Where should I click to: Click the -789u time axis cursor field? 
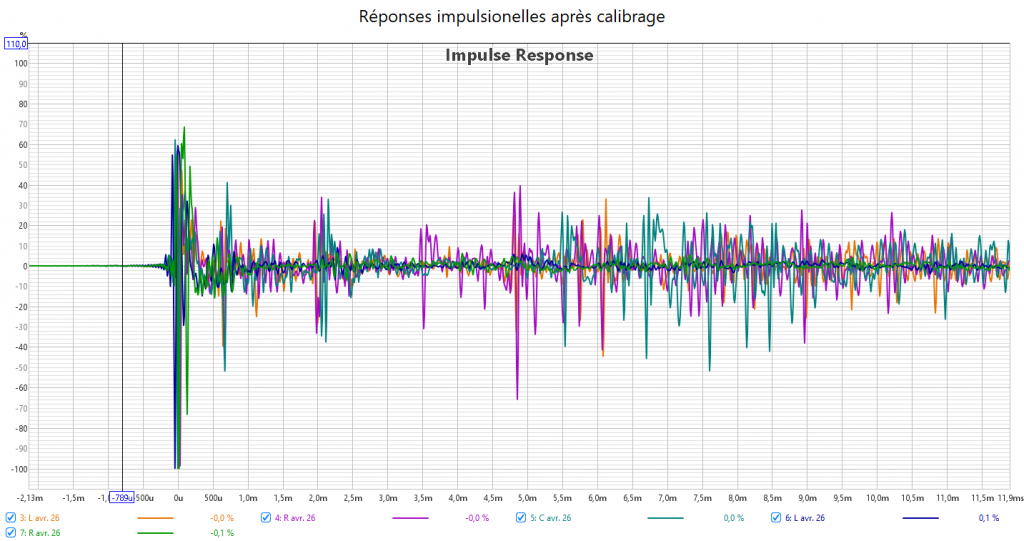(121, 497)
